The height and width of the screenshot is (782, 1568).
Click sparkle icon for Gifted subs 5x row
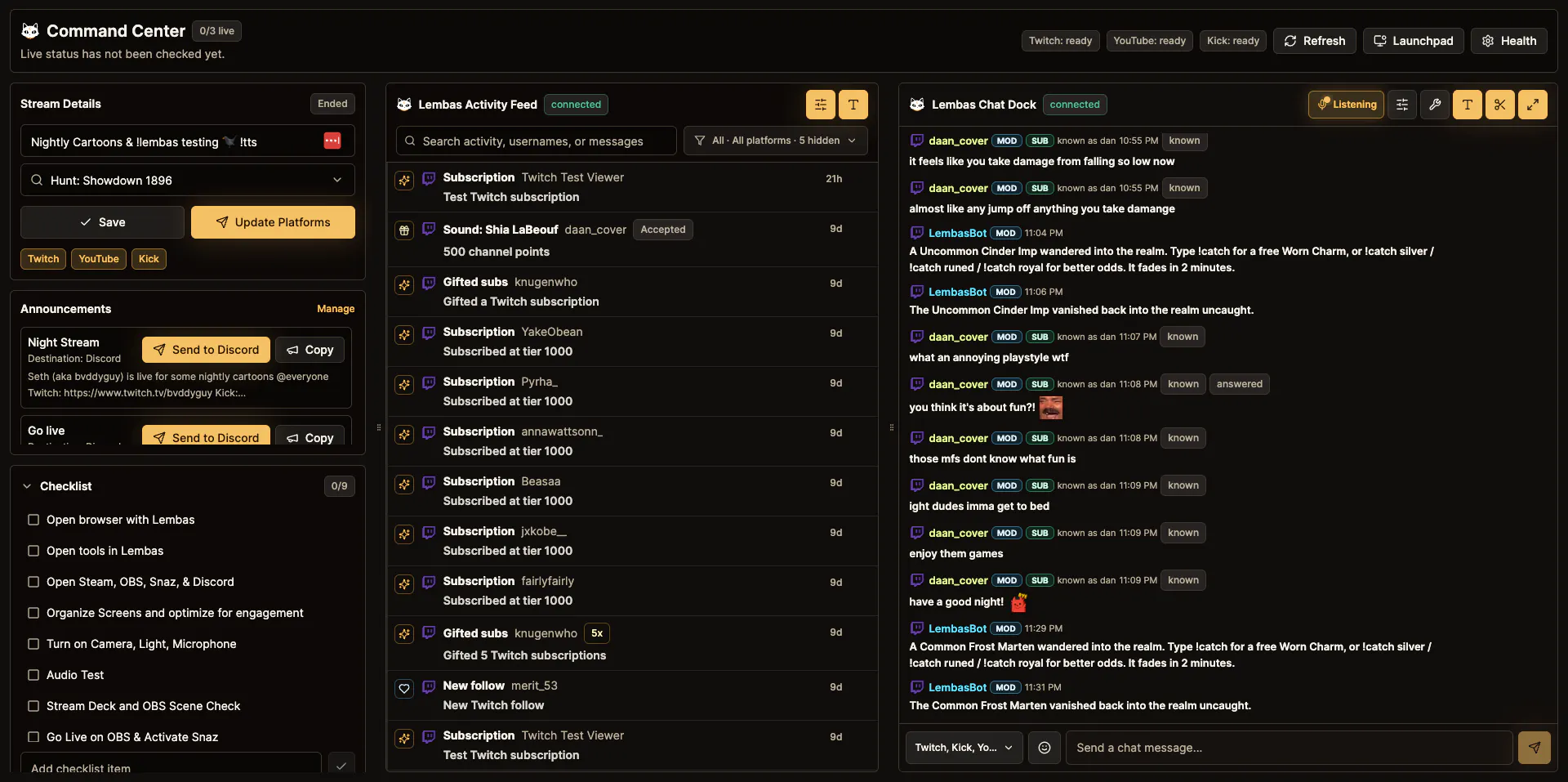[x=404, y=634]
